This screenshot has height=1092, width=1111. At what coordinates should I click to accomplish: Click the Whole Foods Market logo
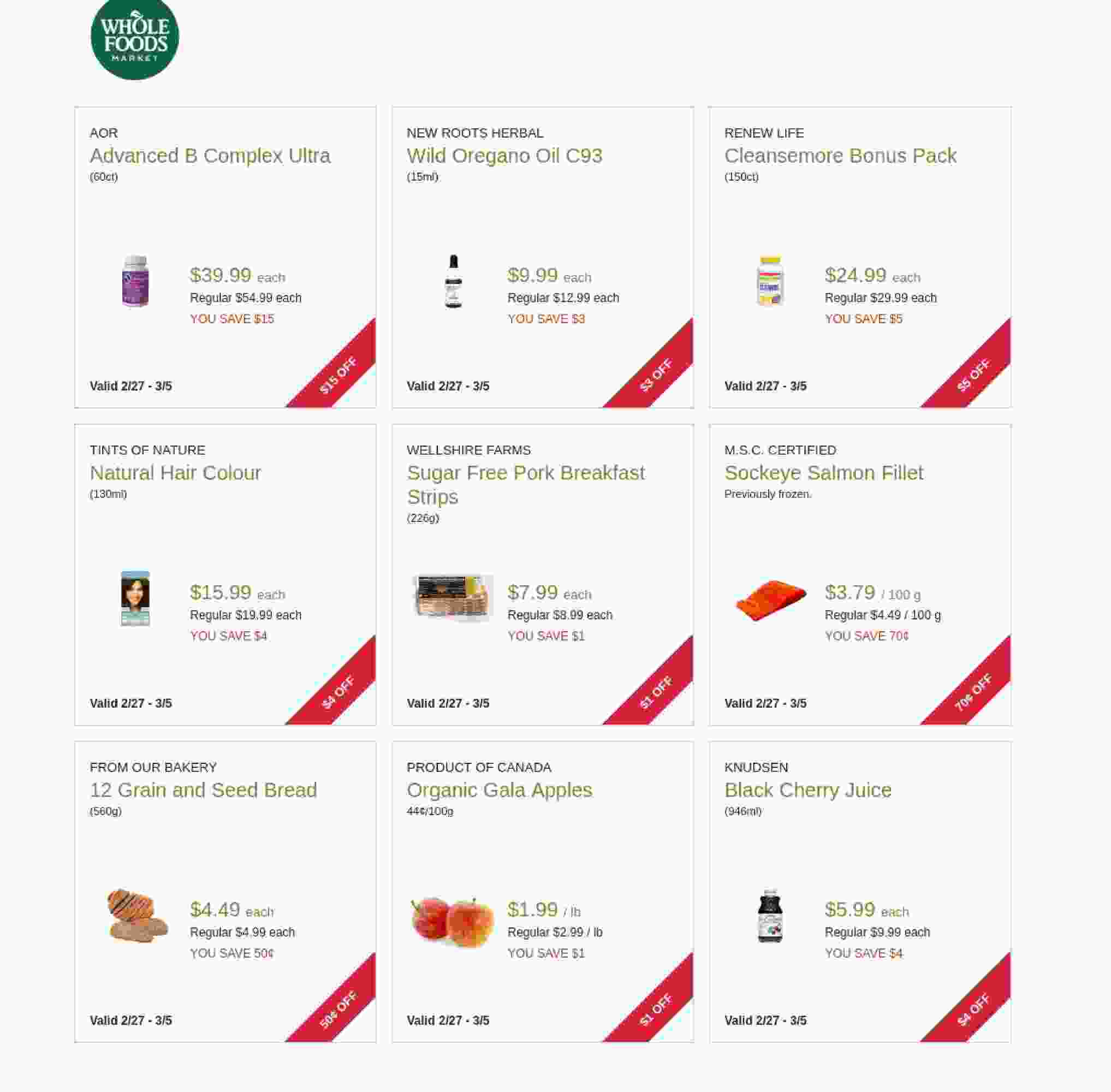[x=135, y=37]
